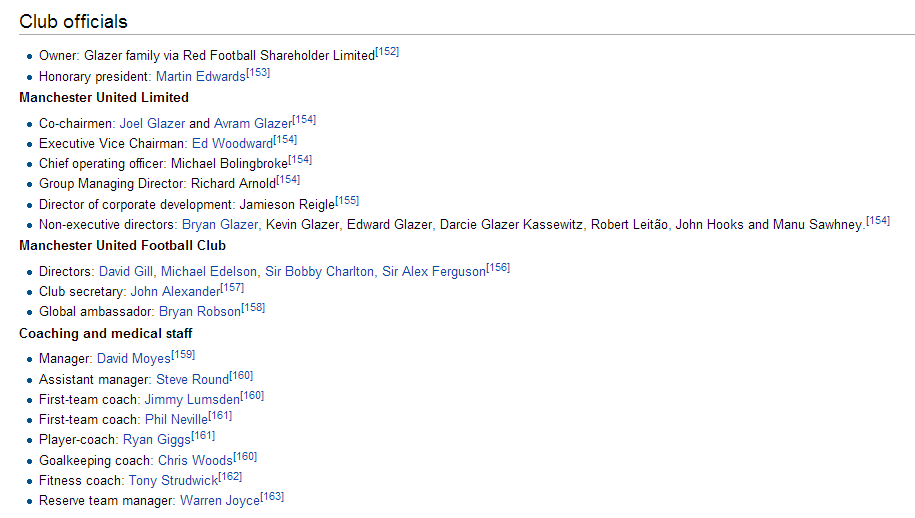The width and height of the screenshot is (915, 518).
Task: Click the Steve Round link
Action: tap(192, 380)
